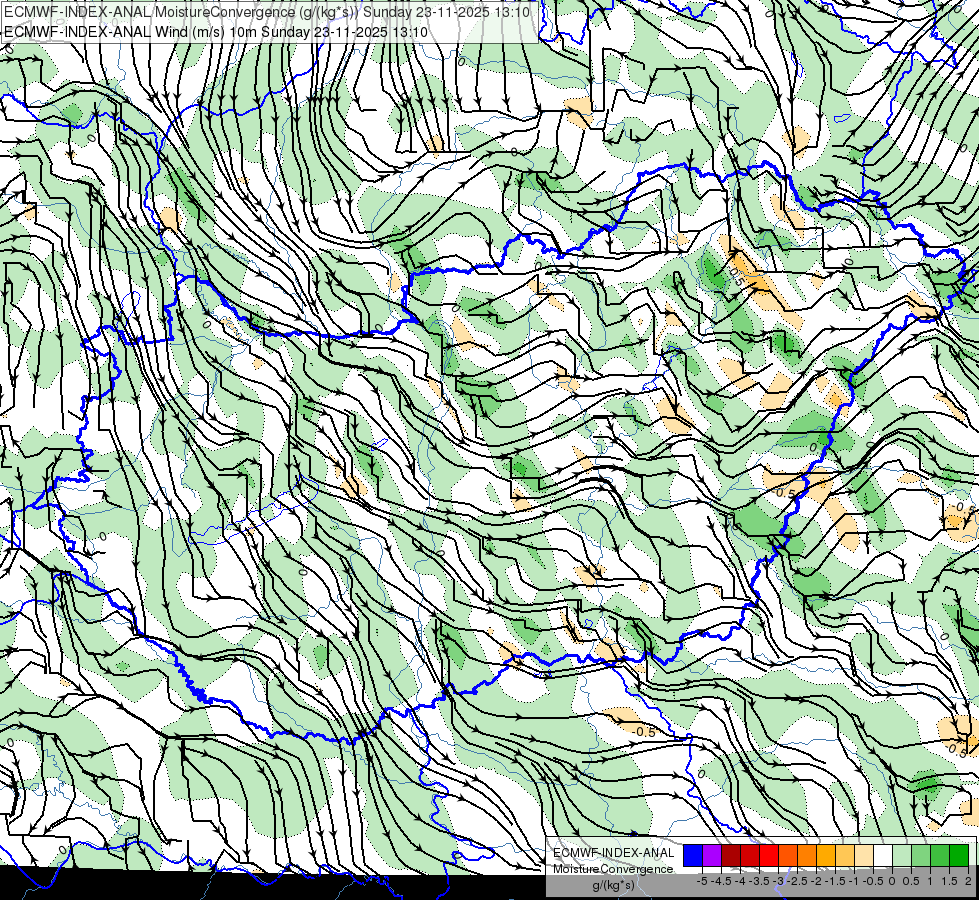Viewport: 979px width, 900px height.
Task: Click the amber-yellow swatch between -2 and -1.5
Action: [x=825, y=856]
